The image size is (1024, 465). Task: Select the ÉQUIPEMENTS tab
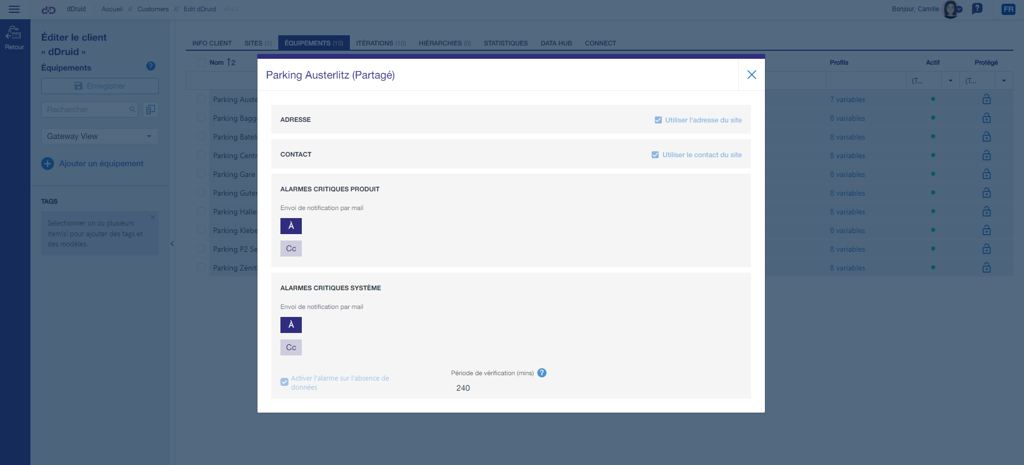(314, 43)
